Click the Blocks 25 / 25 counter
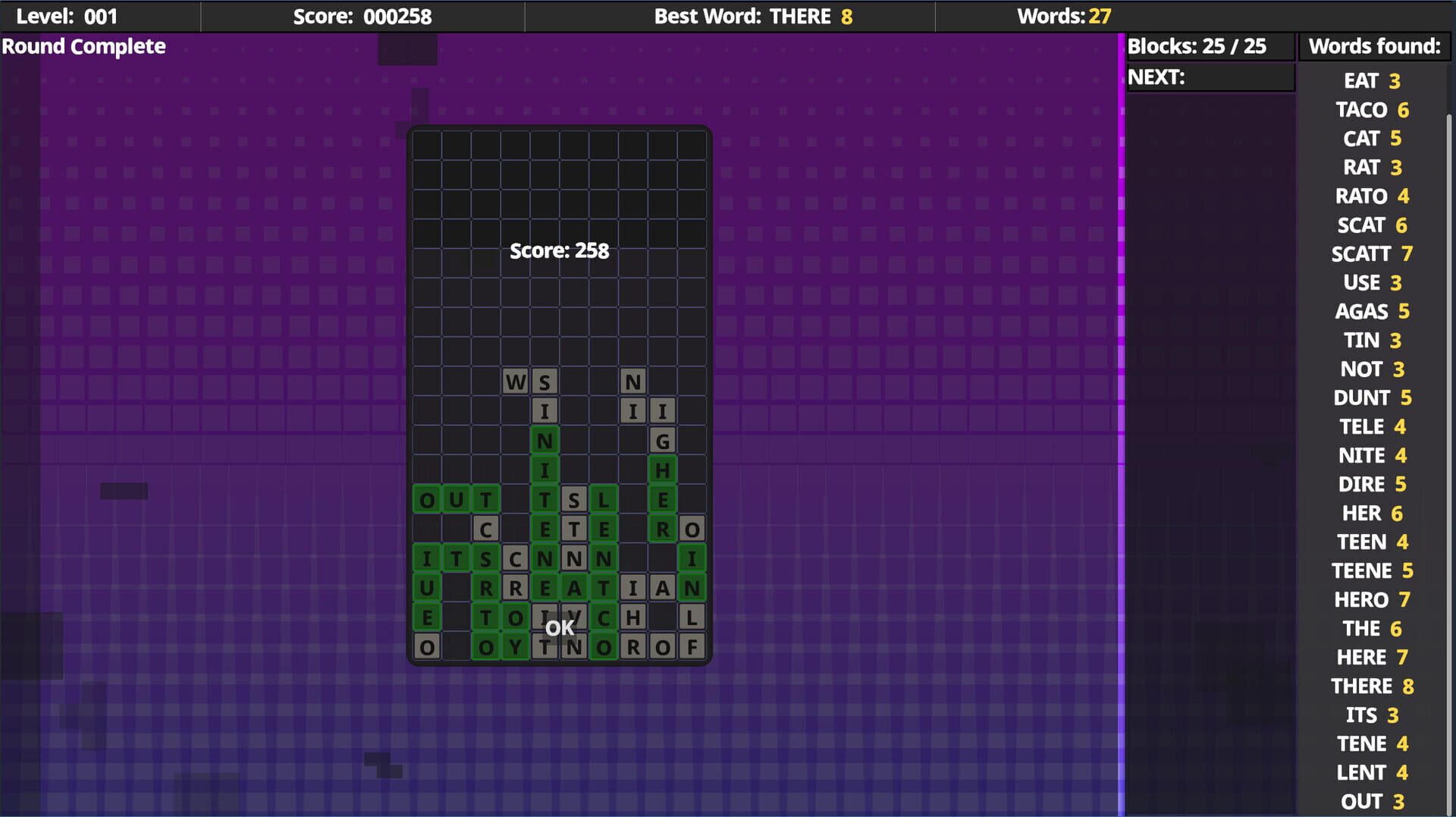1456x817 pixels. 1197,46
